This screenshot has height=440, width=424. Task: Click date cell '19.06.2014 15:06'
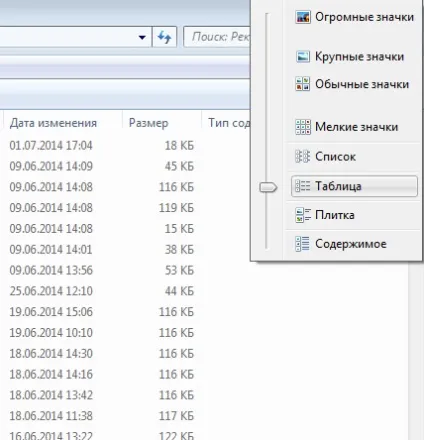click(x=51, y=312)
